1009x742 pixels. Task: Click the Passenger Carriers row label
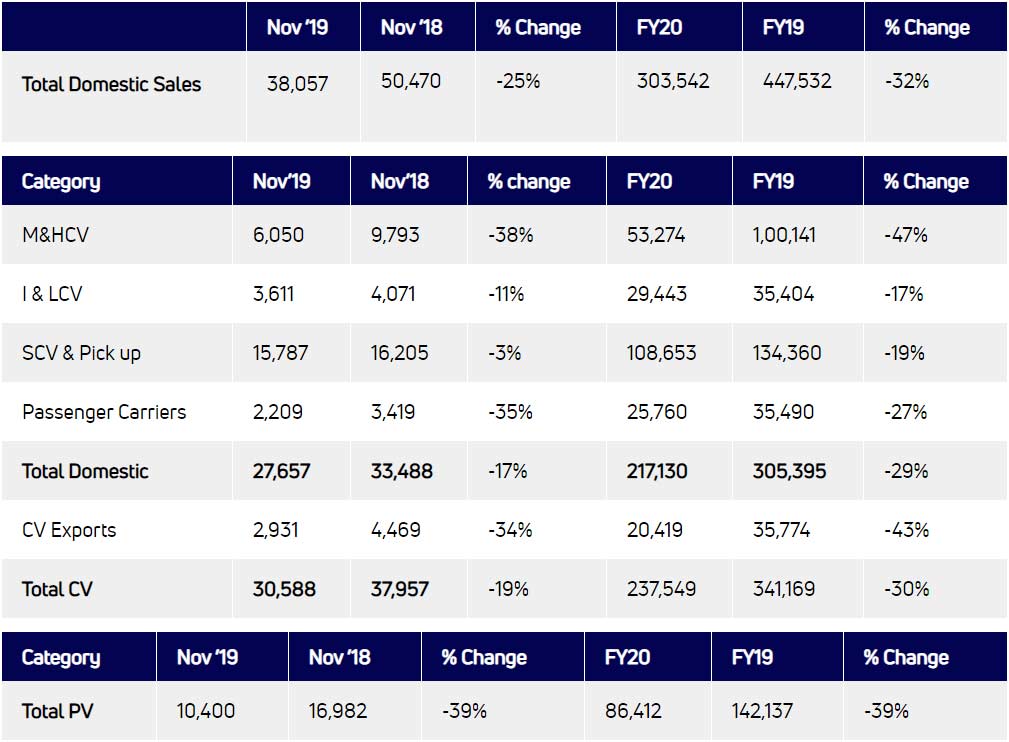coord(104,412)
